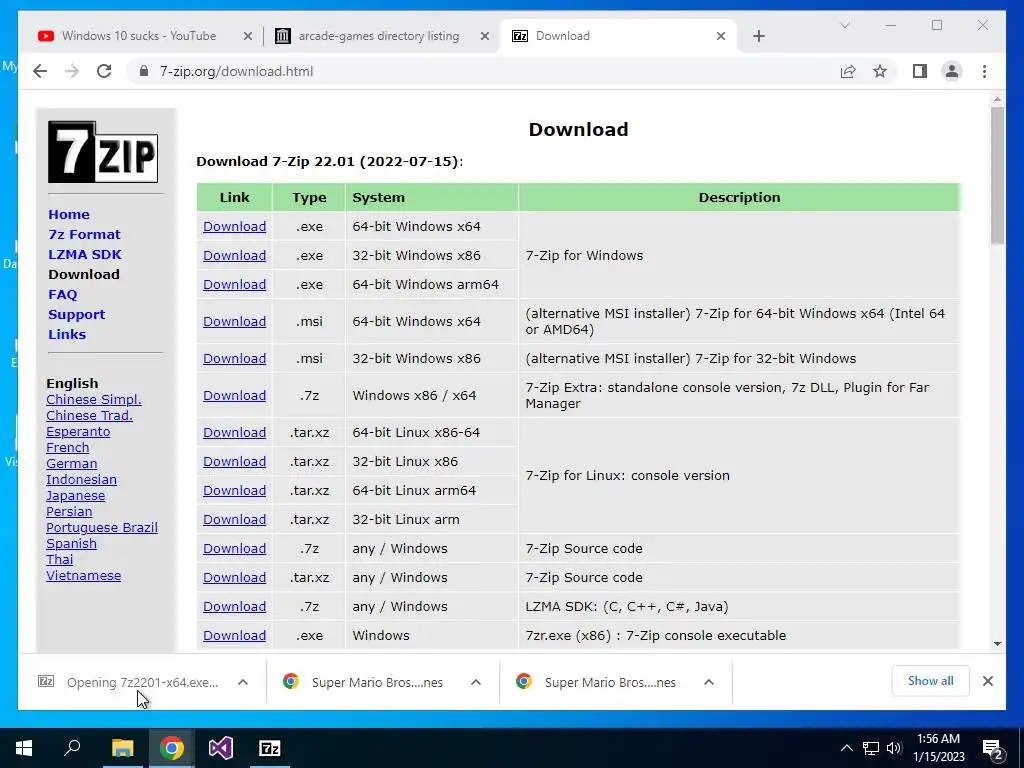Click the share page icon
Image resolution: width=1024 pixels, height=768 pixels.
pyautogui.click(x=848, y=71)
